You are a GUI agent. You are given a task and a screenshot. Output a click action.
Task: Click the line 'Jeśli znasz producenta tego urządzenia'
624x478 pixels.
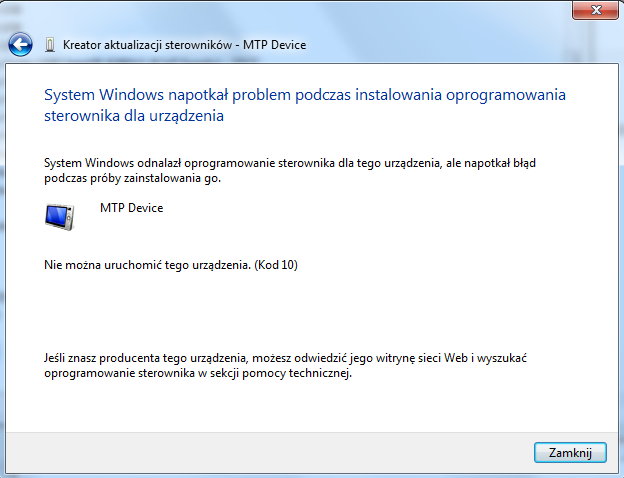point(148,356)
